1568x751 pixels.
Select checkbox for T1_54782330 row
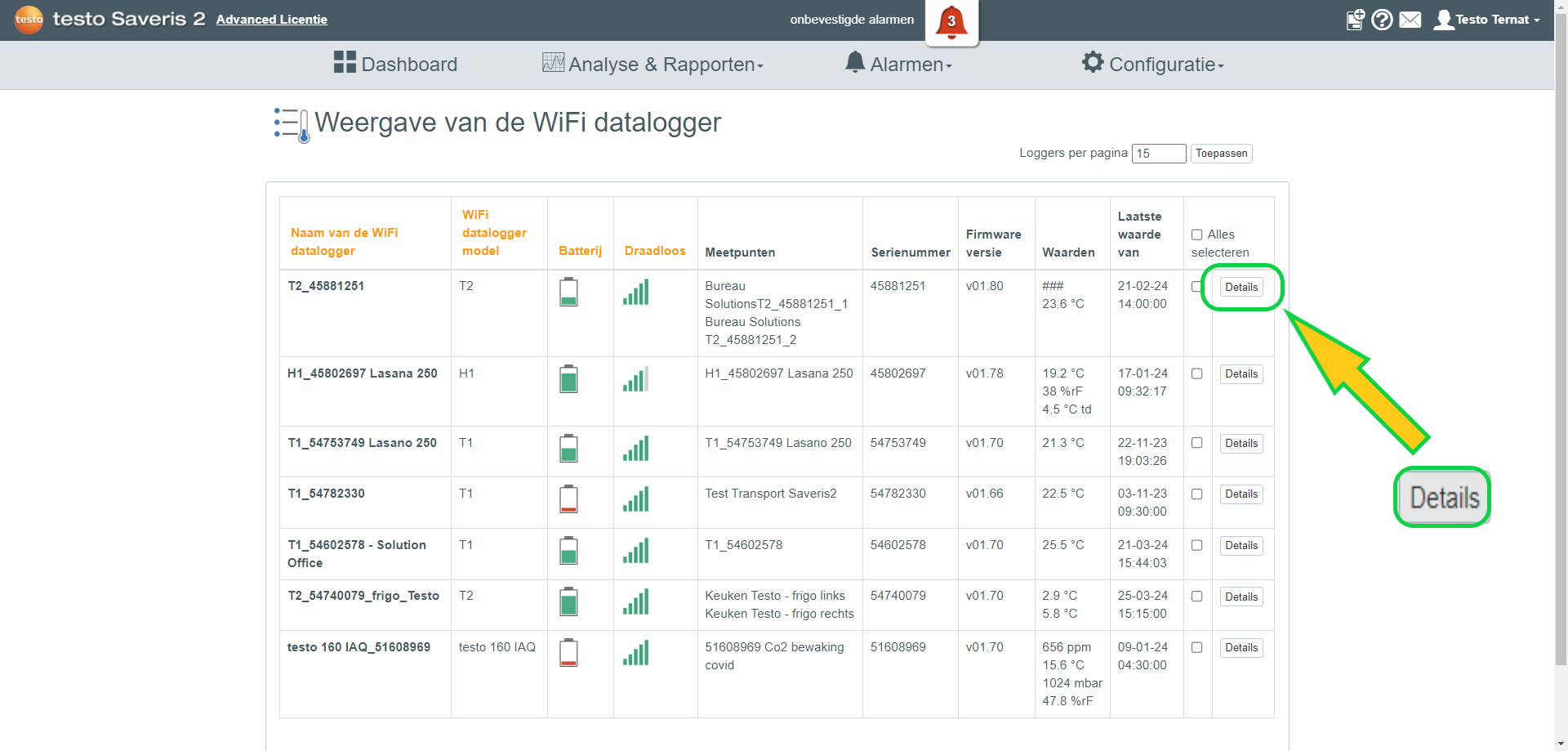point(1196,494)
